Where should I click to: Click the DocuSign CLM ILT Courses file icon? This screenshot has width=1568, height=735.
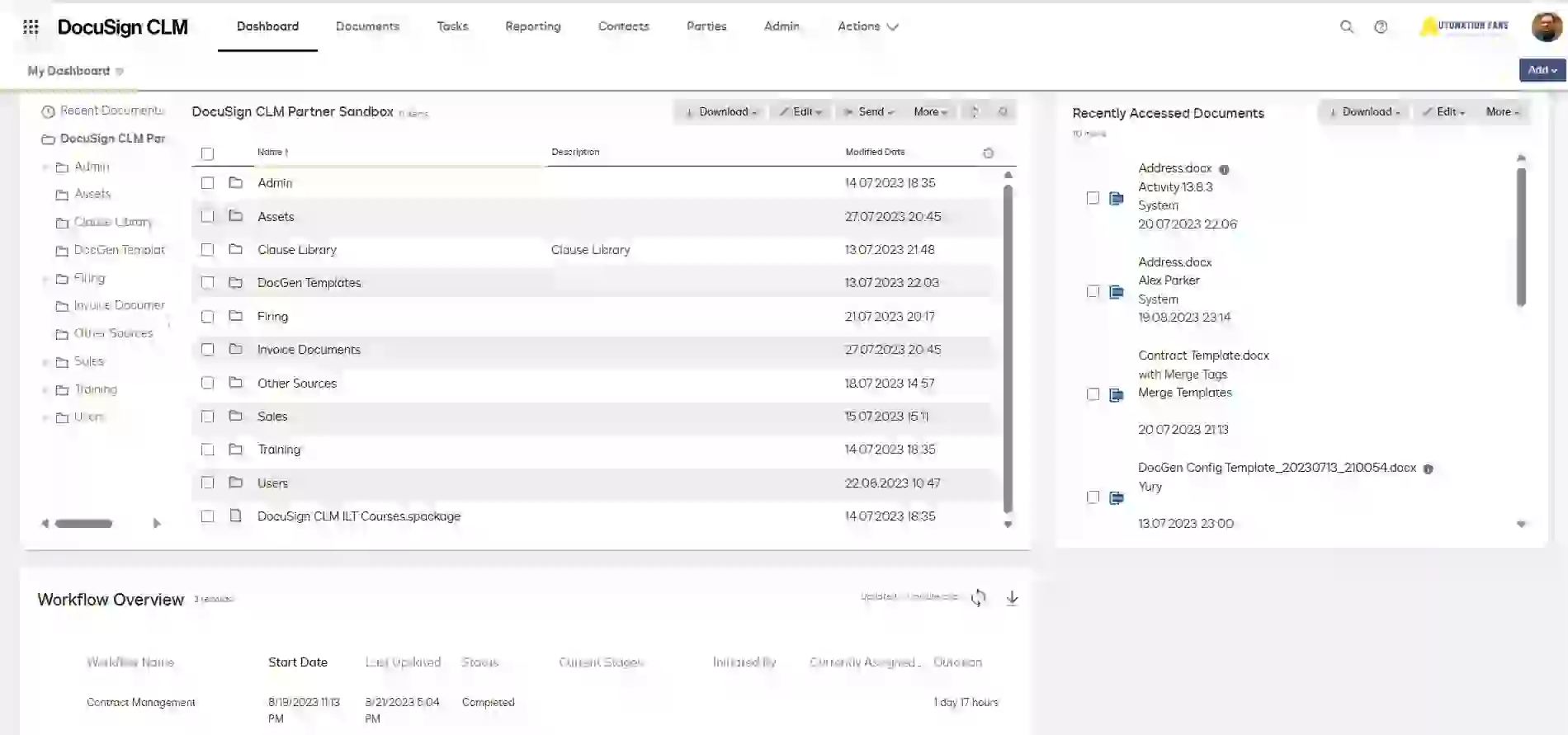pyautogui.click(x=235, y=516)
